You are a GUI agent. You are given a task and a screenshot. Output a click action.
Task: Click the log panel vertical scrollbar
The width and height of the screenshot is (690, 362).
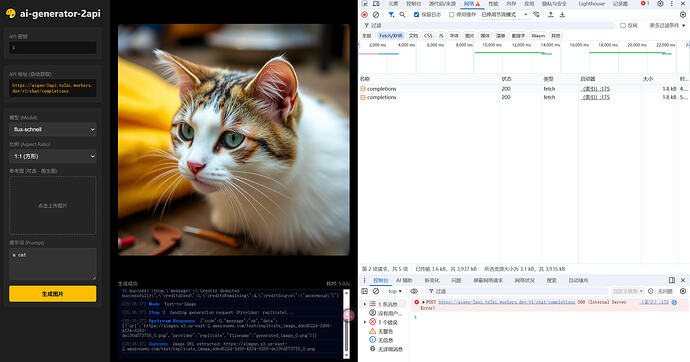[346, 323]
